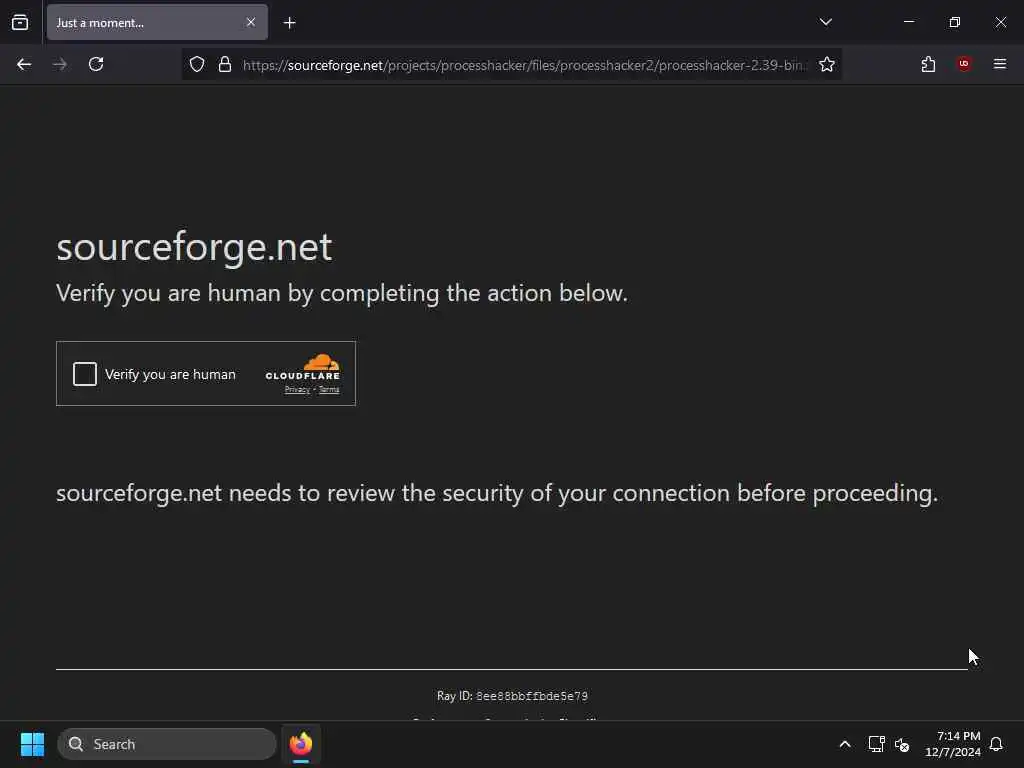Open the Windows Start menu
The width and height of the screenshot is (1024, 768).
pos(32,744)
